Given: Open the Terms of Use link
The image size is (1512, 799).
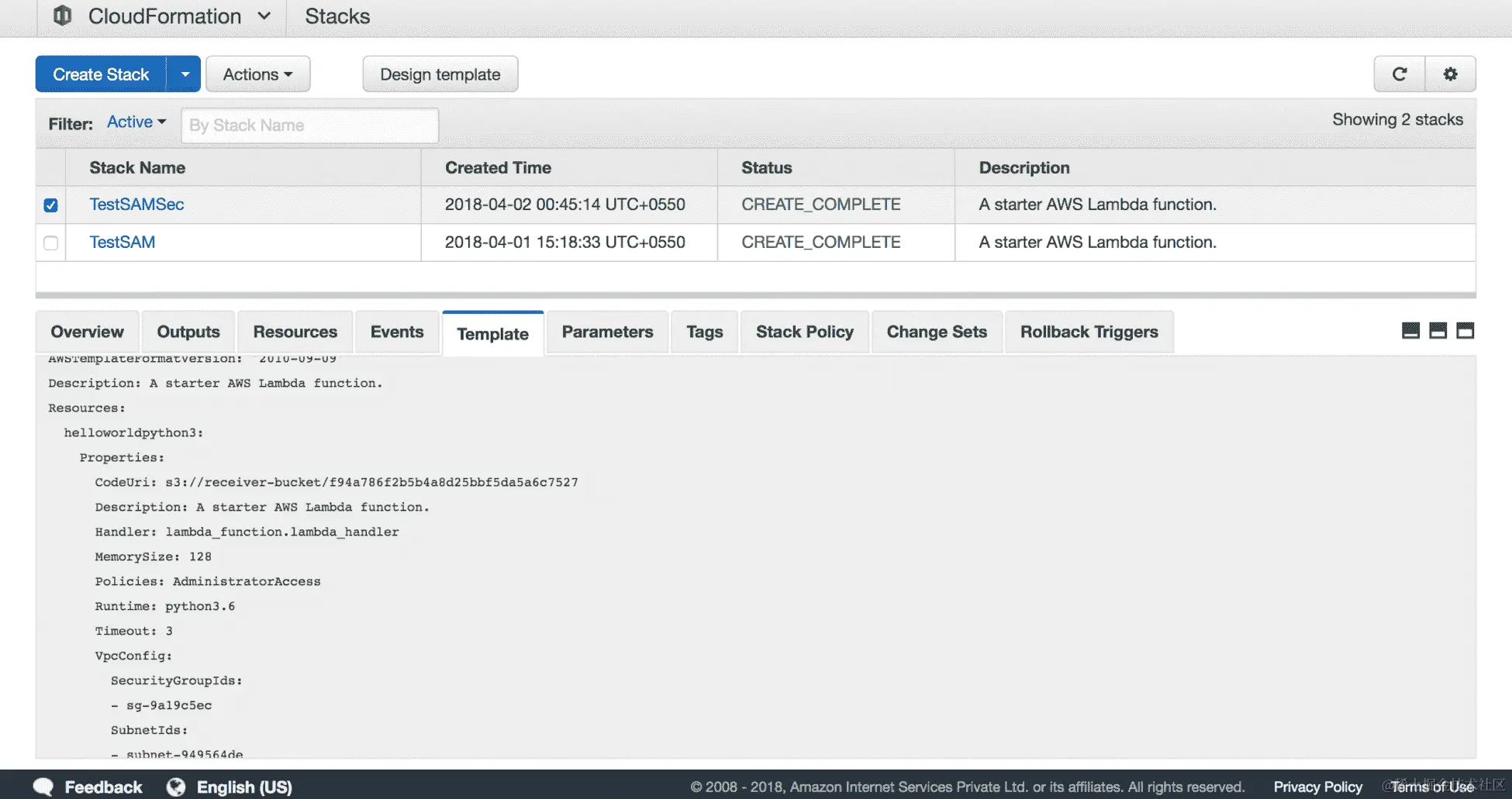Looking at the screenshot, I should click(1432, 787).
